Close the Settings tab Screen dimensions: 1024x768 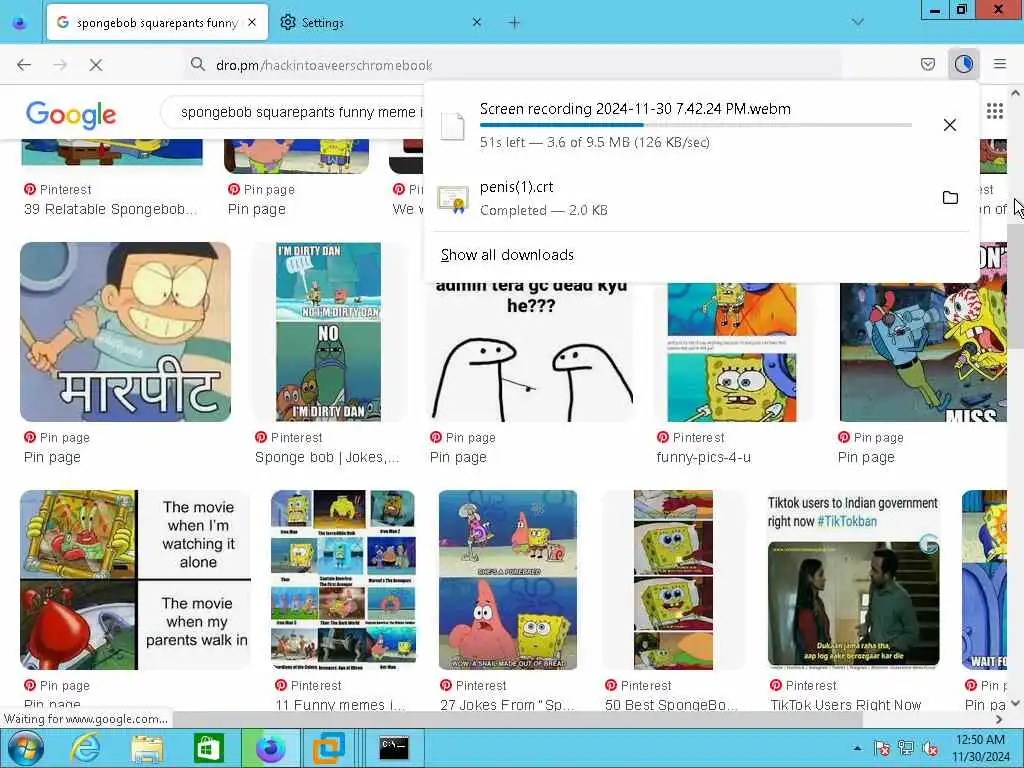477,22
